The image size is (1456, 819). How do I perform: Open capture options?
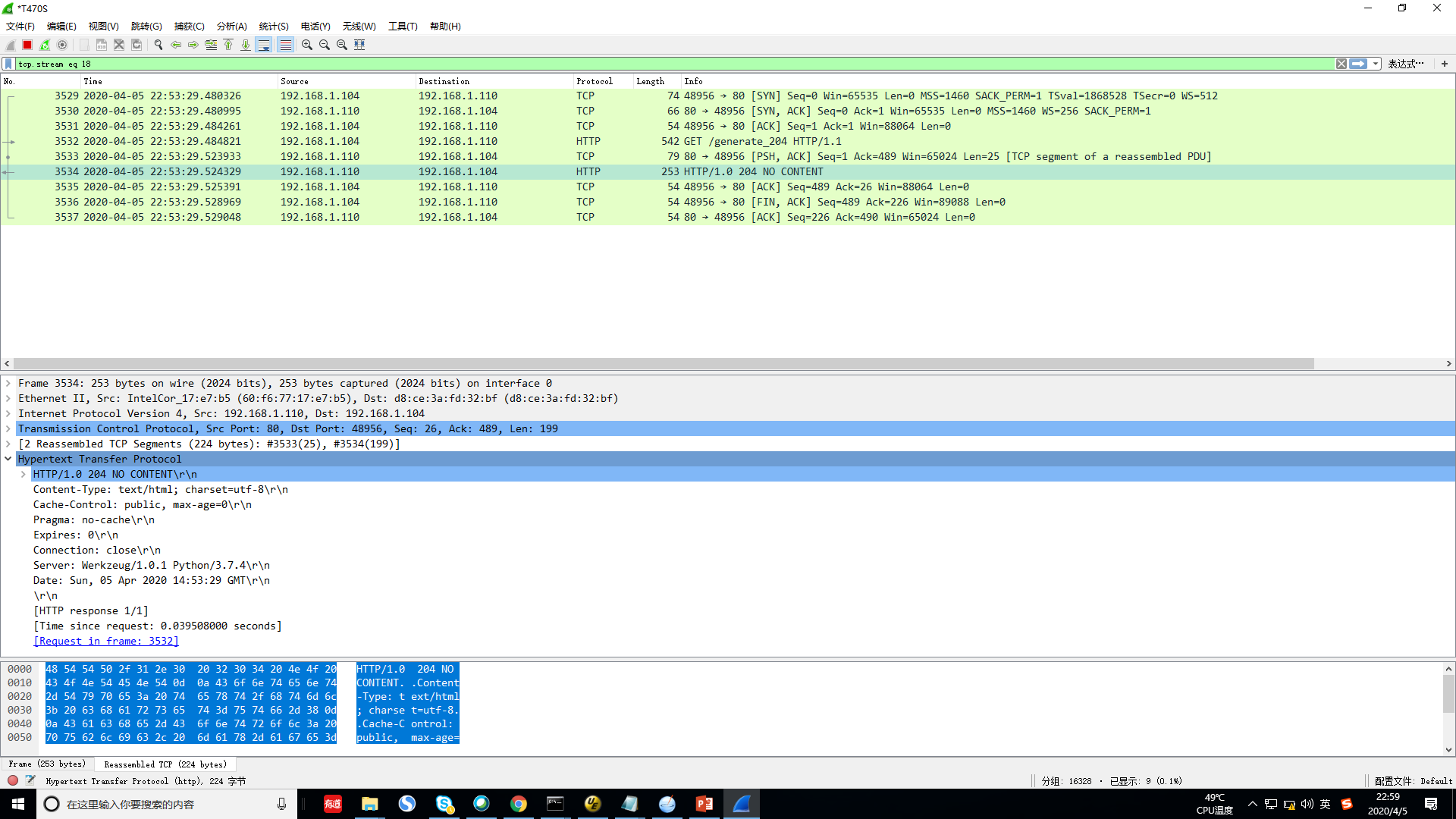[x=62, y=45]
